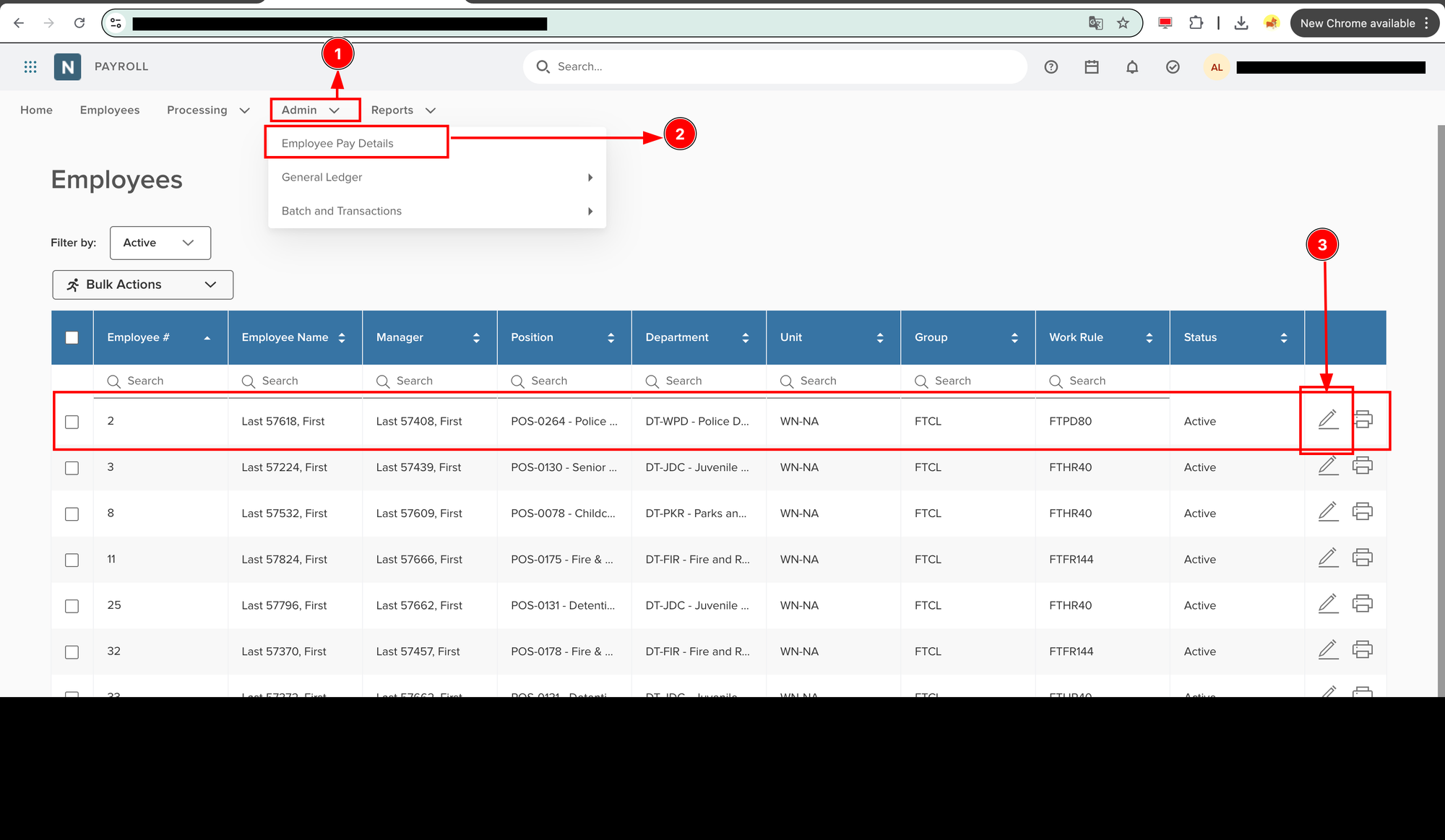Viewport: 1445px width, 840px height.
Task: Check the box for employee 2
Action: tap(72, 422)
